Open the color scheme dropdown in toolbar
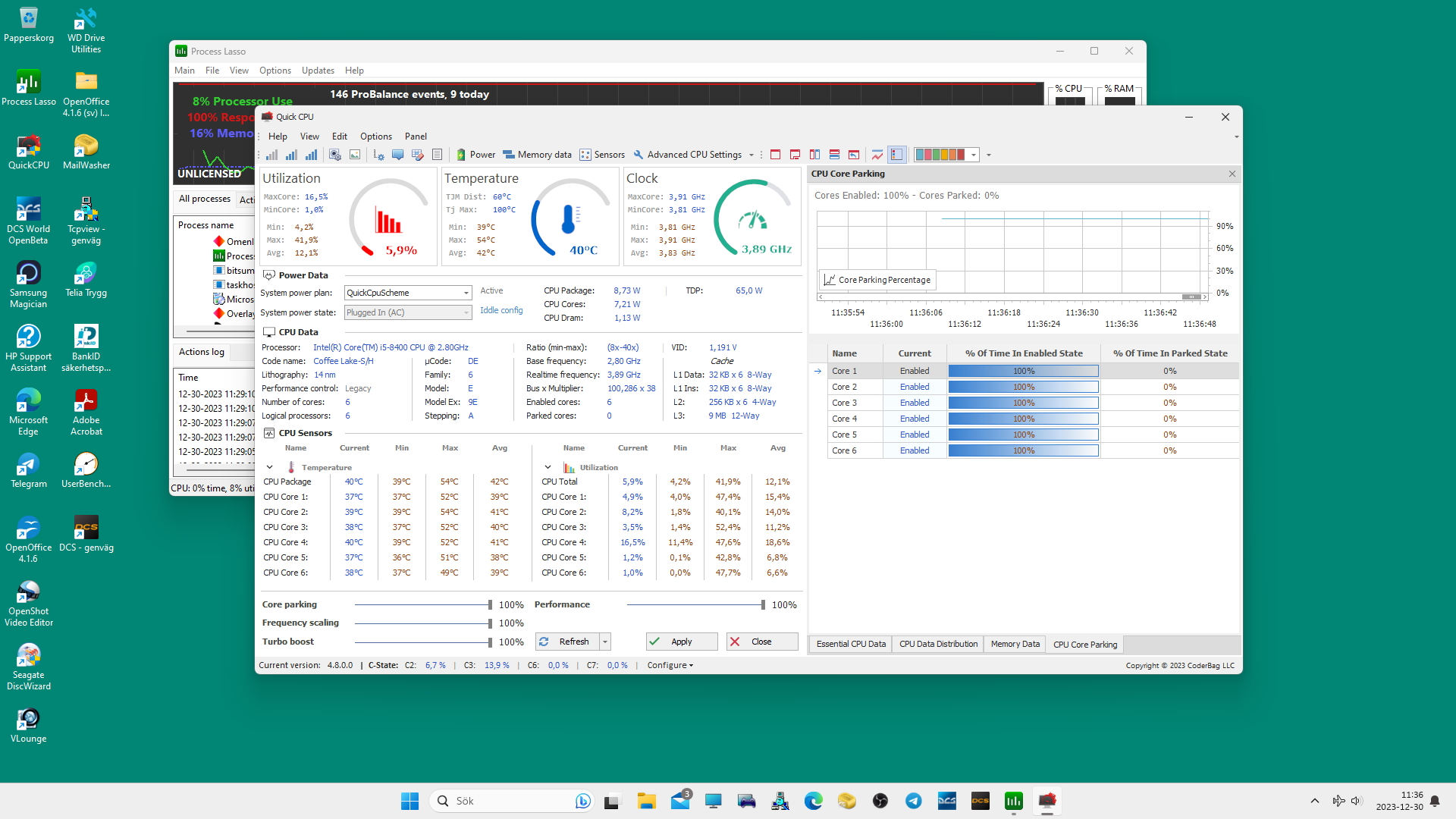1456x819 pixels. pyautogui.click(x=974, y=155)
